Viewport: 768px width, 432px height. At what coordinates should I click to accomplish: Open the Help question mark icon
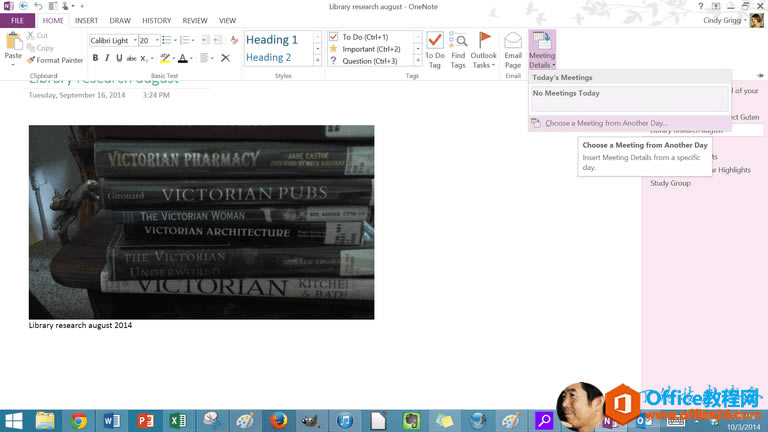point(701,6)
